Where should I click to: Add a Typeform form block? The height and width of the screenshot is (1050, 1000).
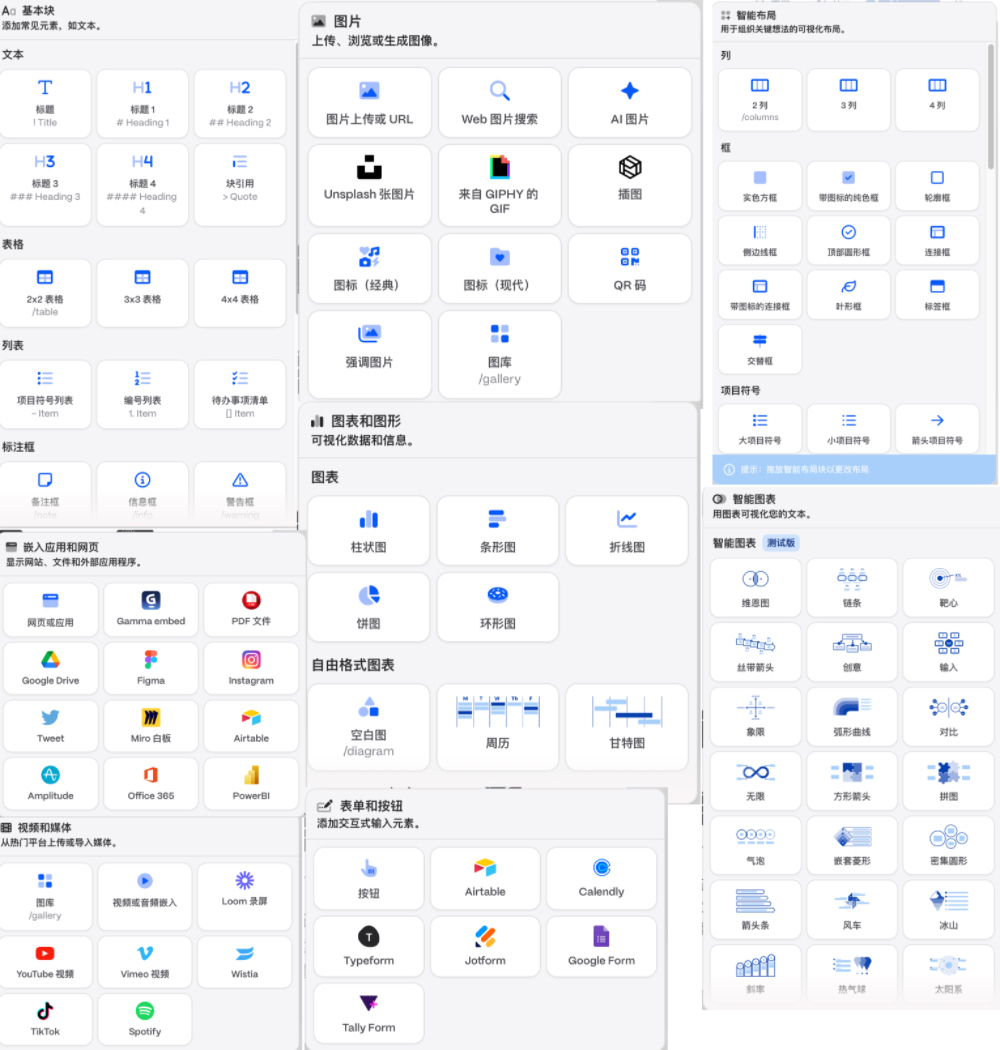point(368,947)
